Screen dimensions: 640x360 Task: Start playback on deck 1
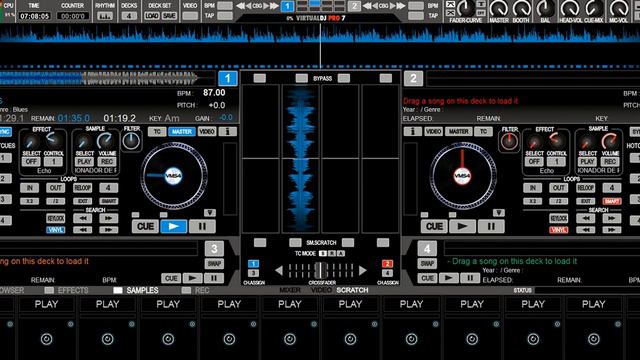[x=173, y=226]
